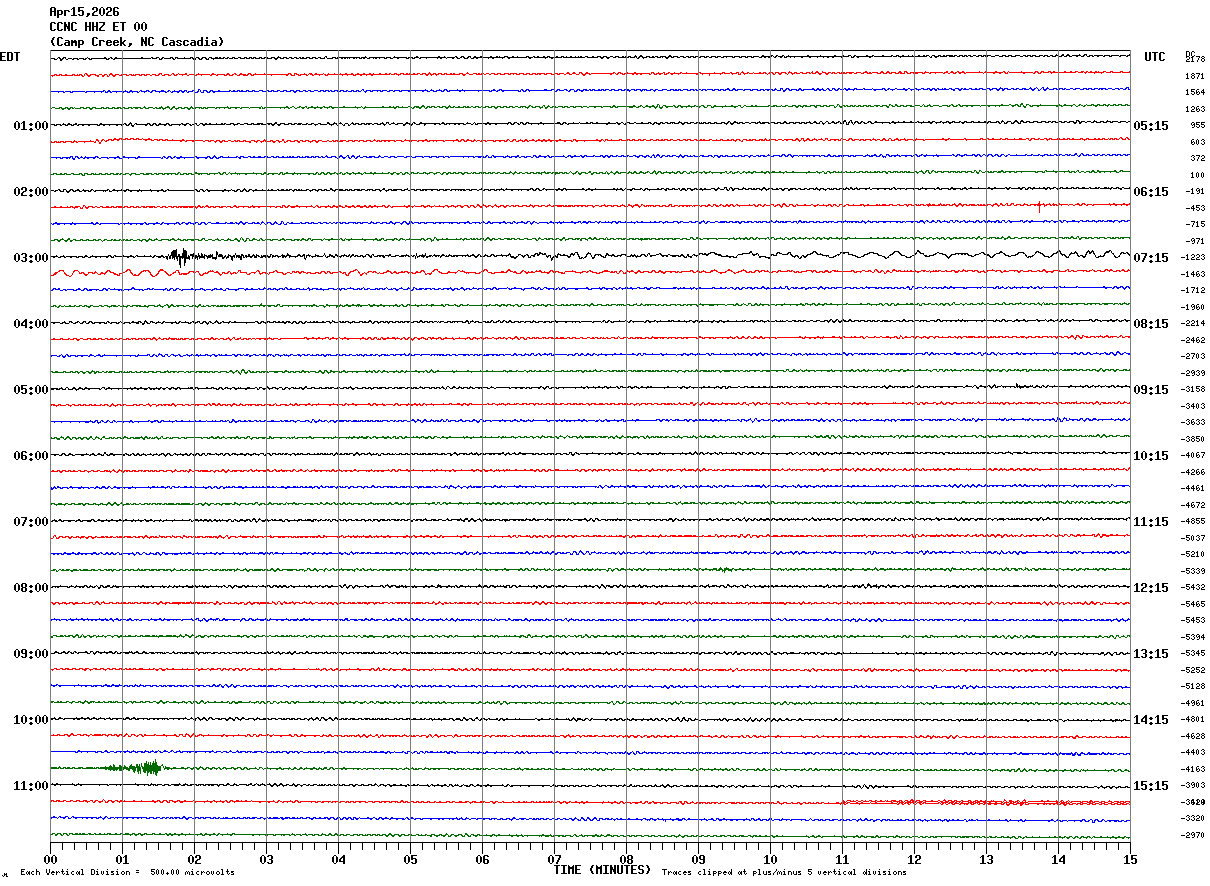Select the 01:00 EDT hour label
The width and height of the screenshot is (1210, 886).
pyautogui.click(x=31, y=126)
